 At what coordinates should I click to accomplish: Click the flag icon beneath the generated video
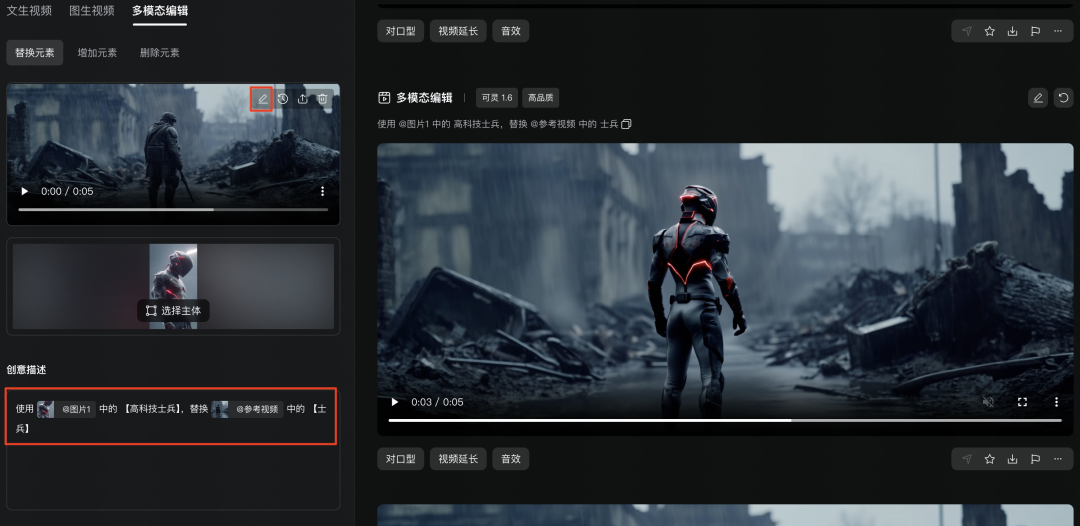point(1035,459)
